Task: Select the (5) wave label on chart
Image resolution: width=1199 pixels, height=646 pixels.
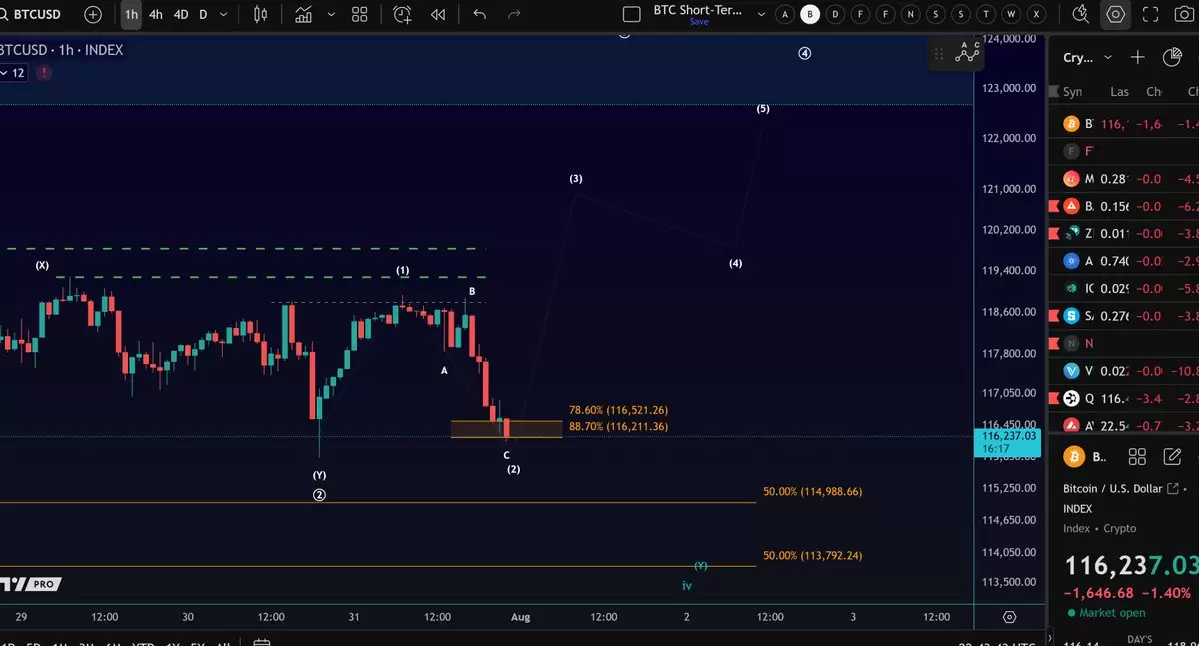Action: [x=762, y=109]
